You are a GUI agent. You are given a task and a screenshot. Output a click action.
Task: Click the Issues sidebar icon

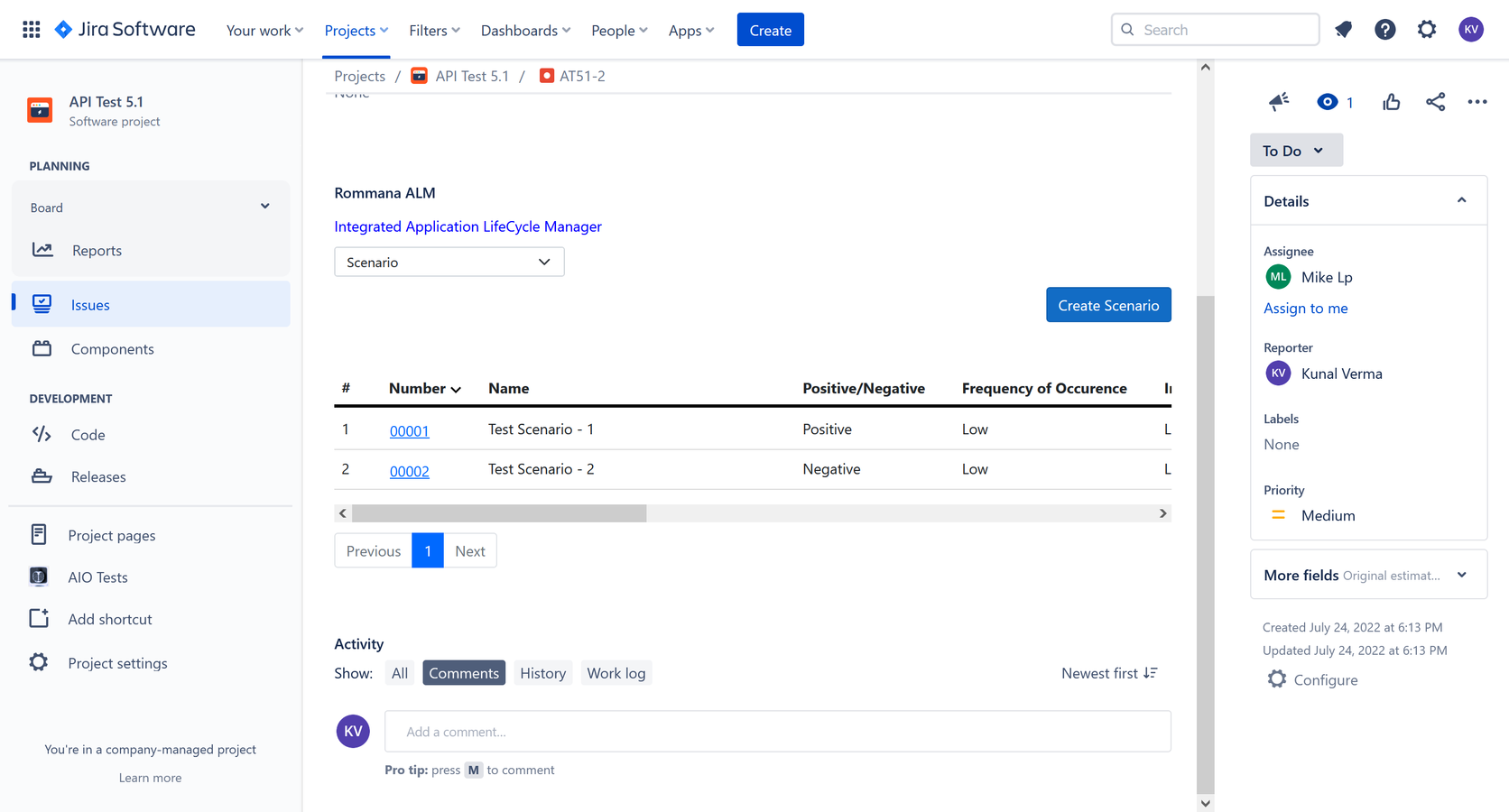tap(42, 304)
